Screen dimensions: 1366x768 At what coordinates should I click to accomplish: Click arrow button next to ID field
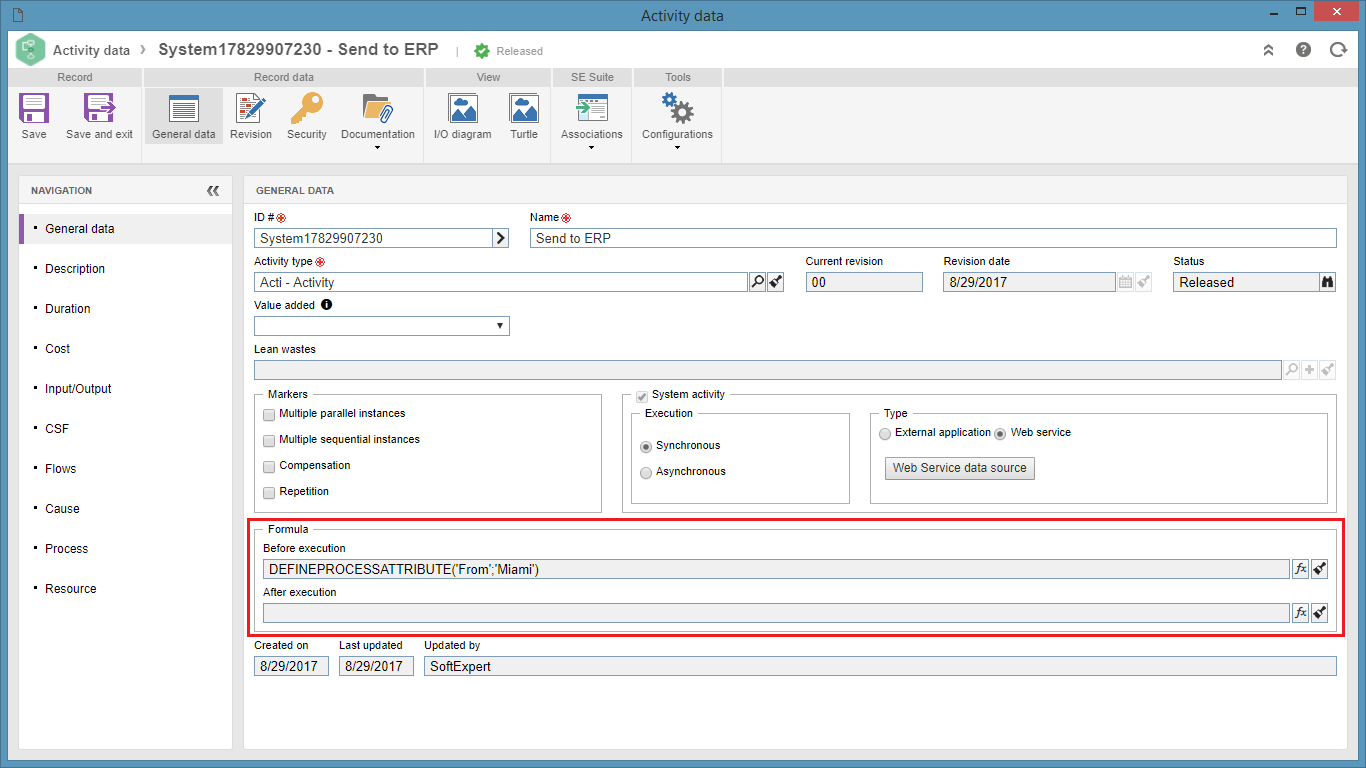click(x=501, y=238)
